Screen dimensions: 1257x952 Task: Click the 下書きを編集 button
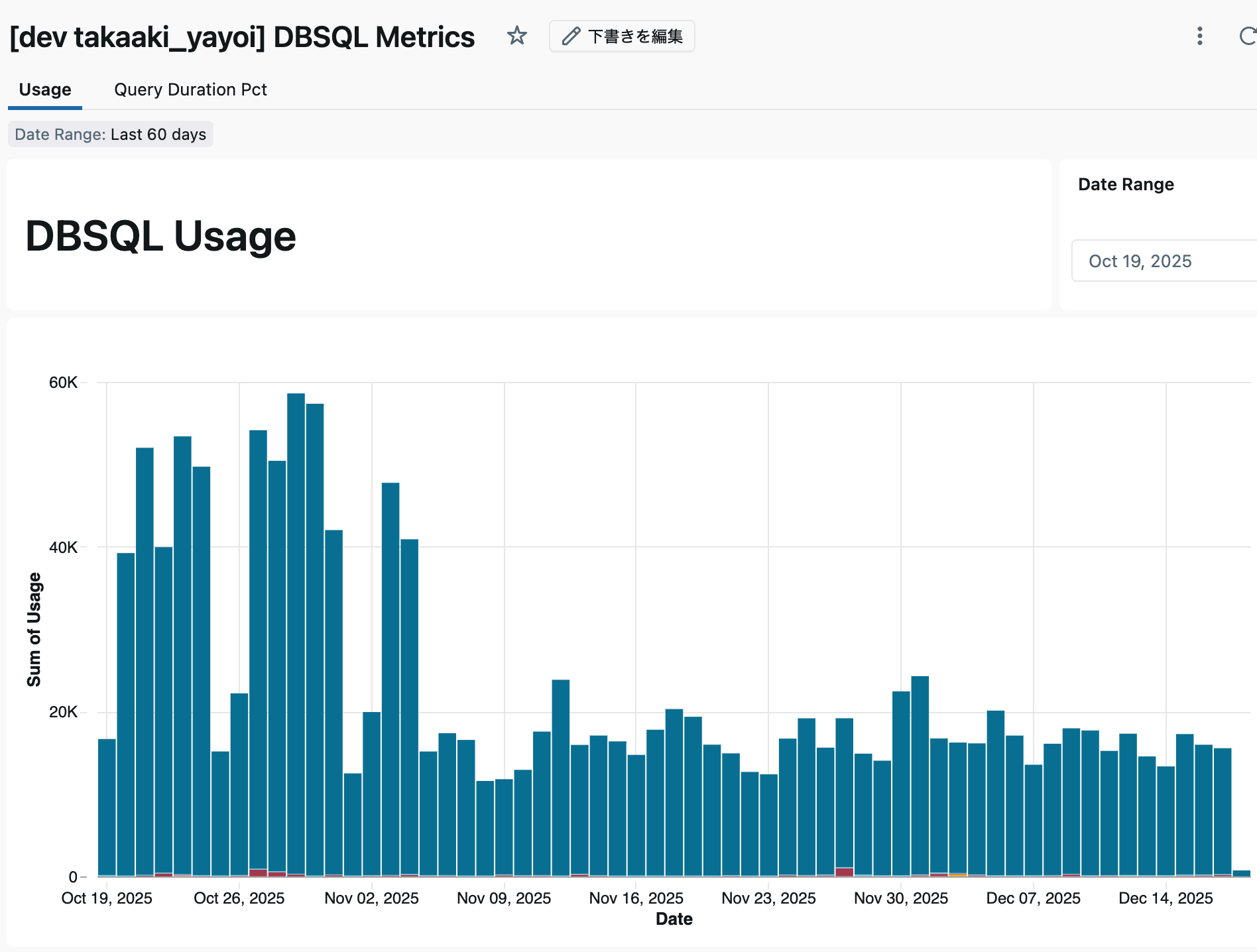pyautogui.click(x=622, y=36)
